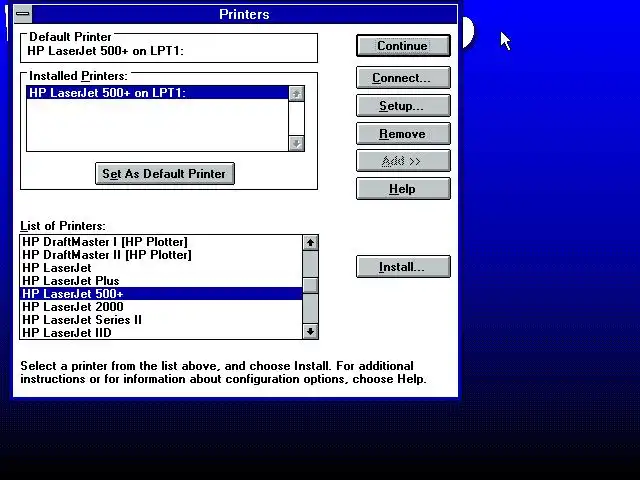Open printer Setup... options

coord(403,106)
